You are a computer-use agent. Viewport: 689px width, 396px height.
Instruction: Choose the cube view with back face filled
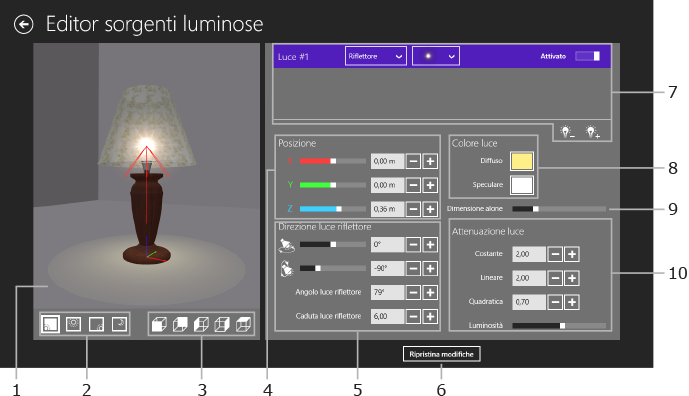(180, 324)
